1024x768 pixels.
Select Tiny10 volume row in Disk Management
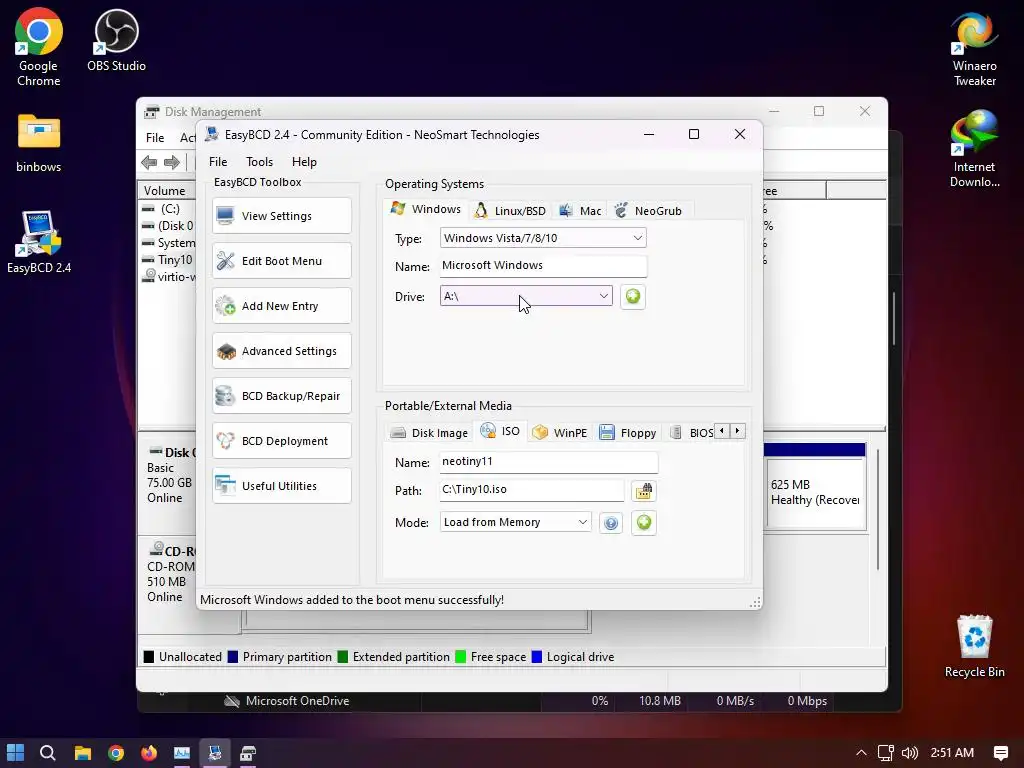tap(168, 259)
